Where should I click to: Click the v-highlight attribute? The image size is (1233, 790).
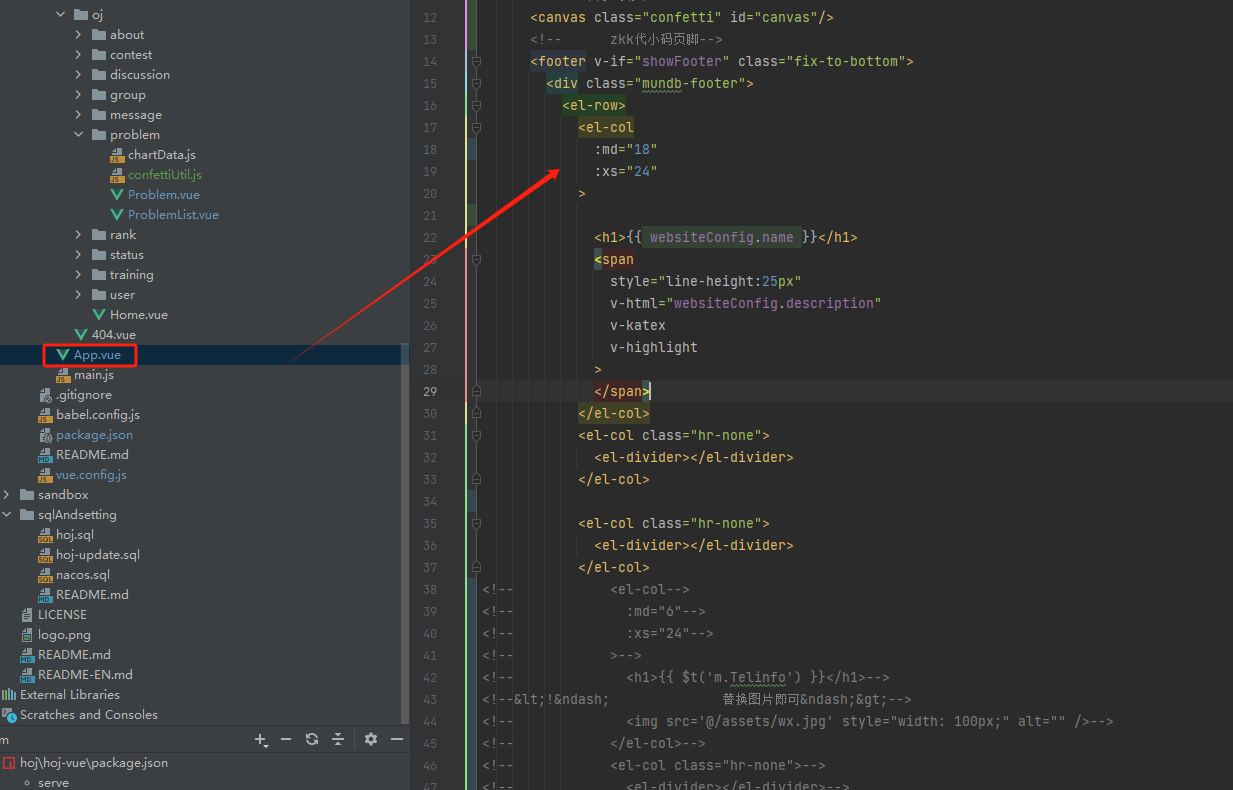point(654,347)
